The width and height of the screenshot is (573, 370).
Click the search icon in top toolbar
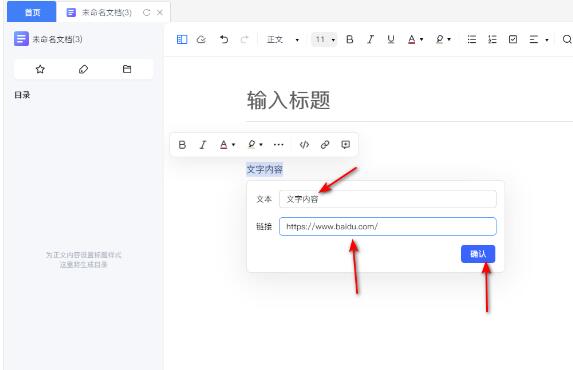(x=567, y=39)
